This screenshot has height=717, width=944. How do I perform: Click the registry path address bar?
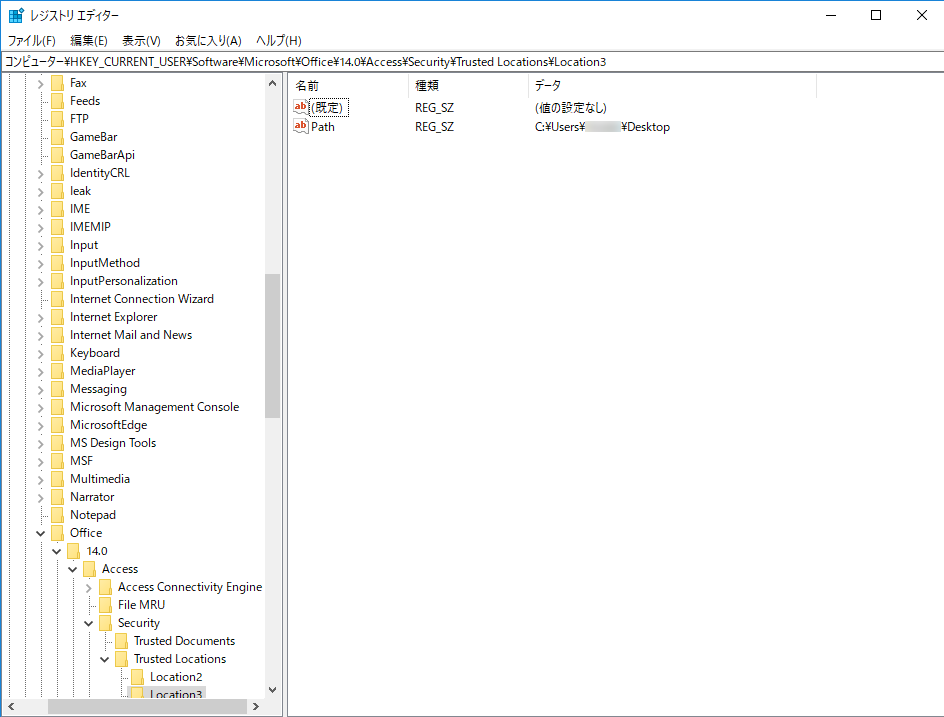tap(472, 61)
